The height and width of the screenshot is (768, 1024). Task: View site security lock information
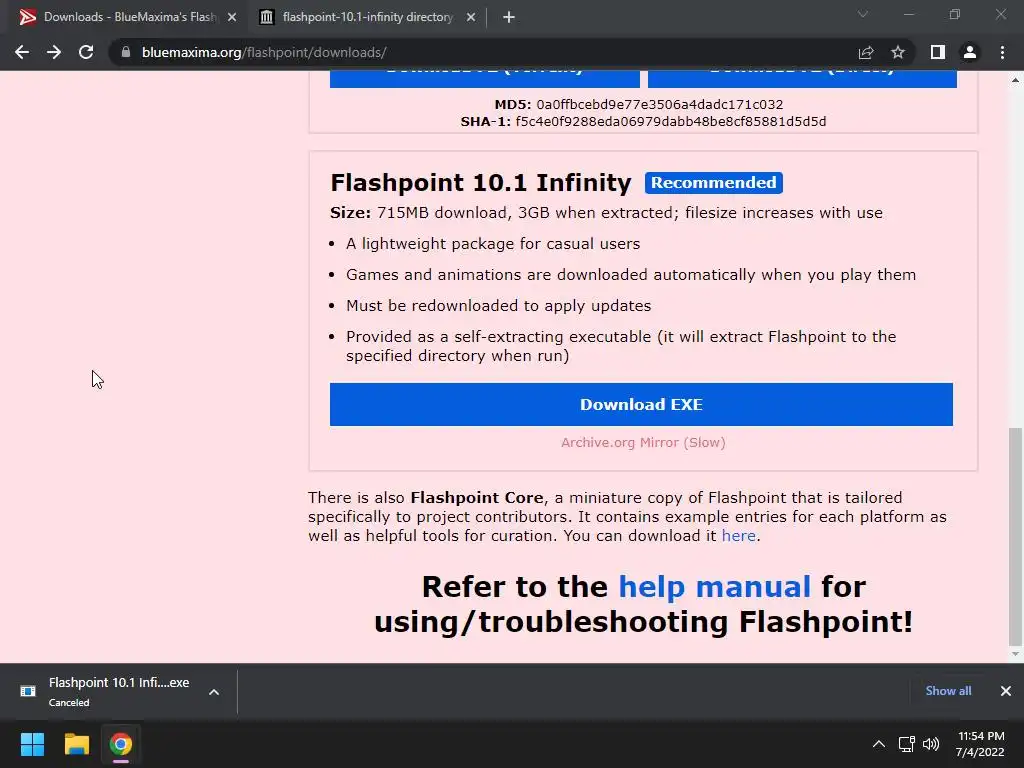[126, 52]
